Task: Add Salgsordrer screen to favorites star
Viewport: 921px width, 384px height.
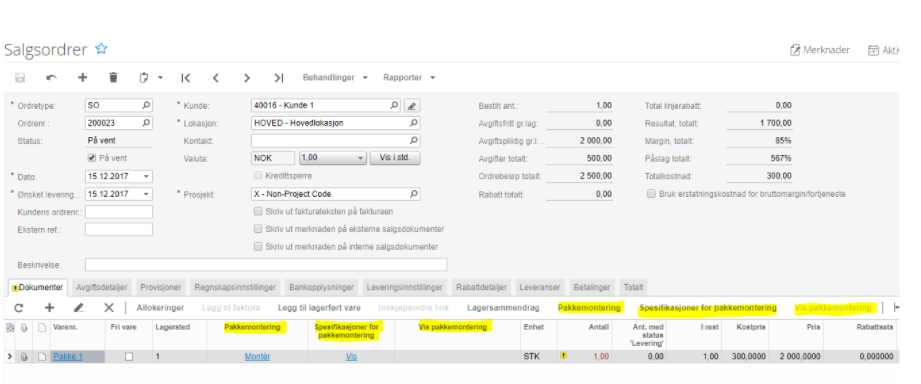Action: click(x=102, y=49)
